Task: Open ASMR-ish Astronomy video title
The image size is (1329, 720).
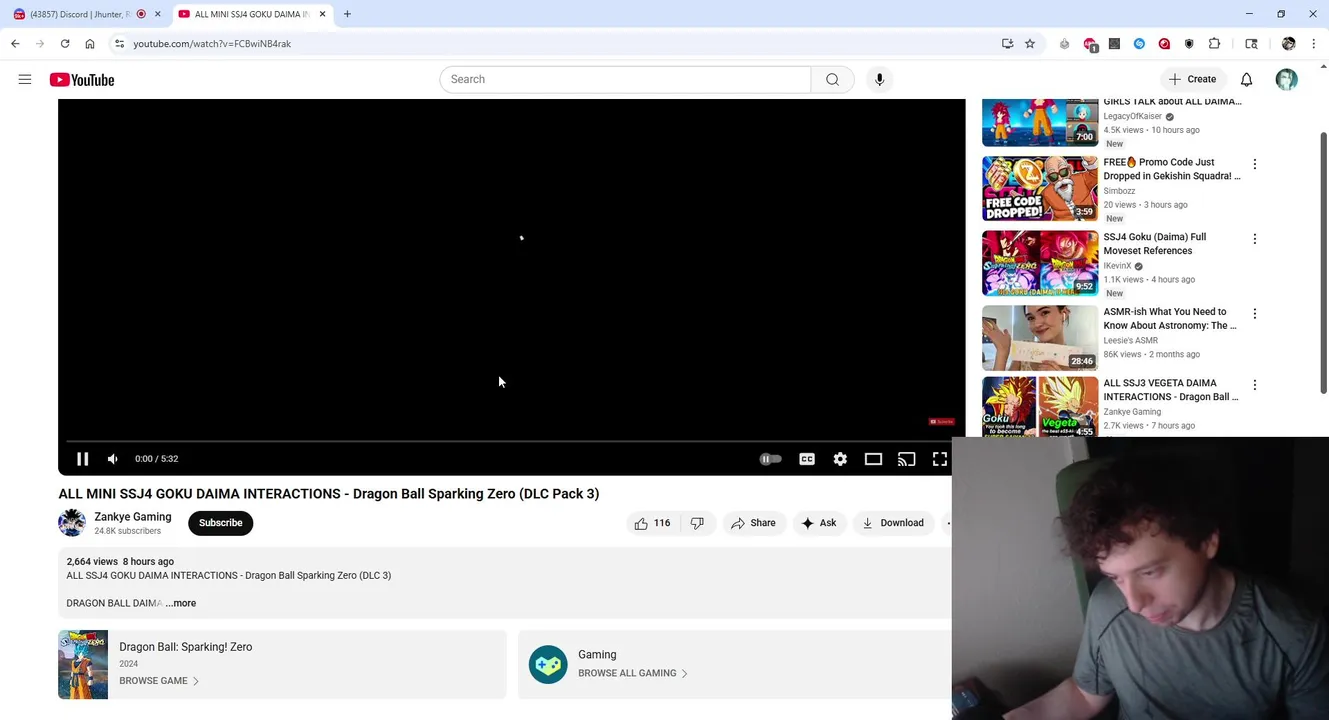Action: tap(1170, 318)
